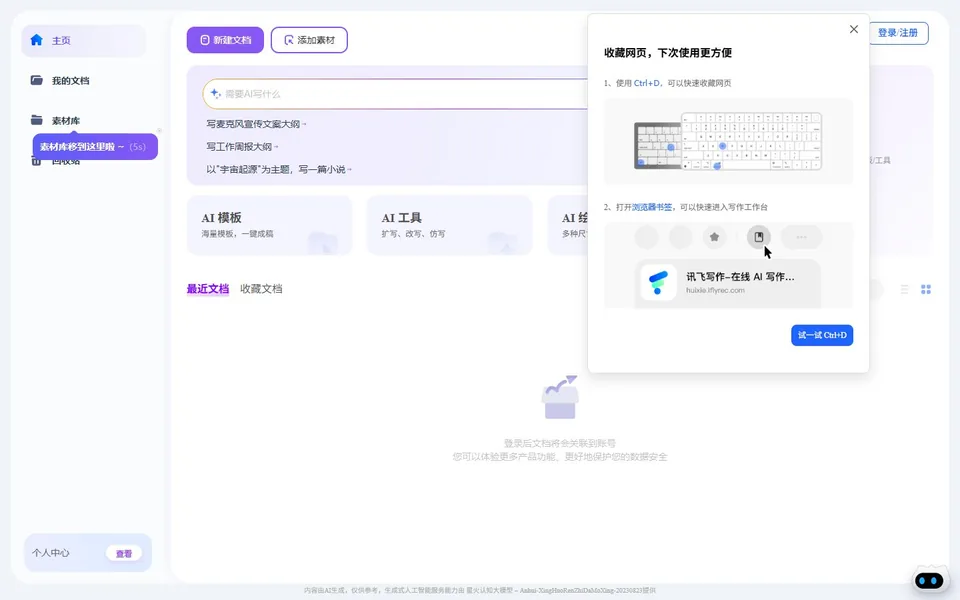The height and width of the screenshot is (600, 960).
Task: Focus the 需要AI写什么 input field
Action: click(x=396, y=94)
